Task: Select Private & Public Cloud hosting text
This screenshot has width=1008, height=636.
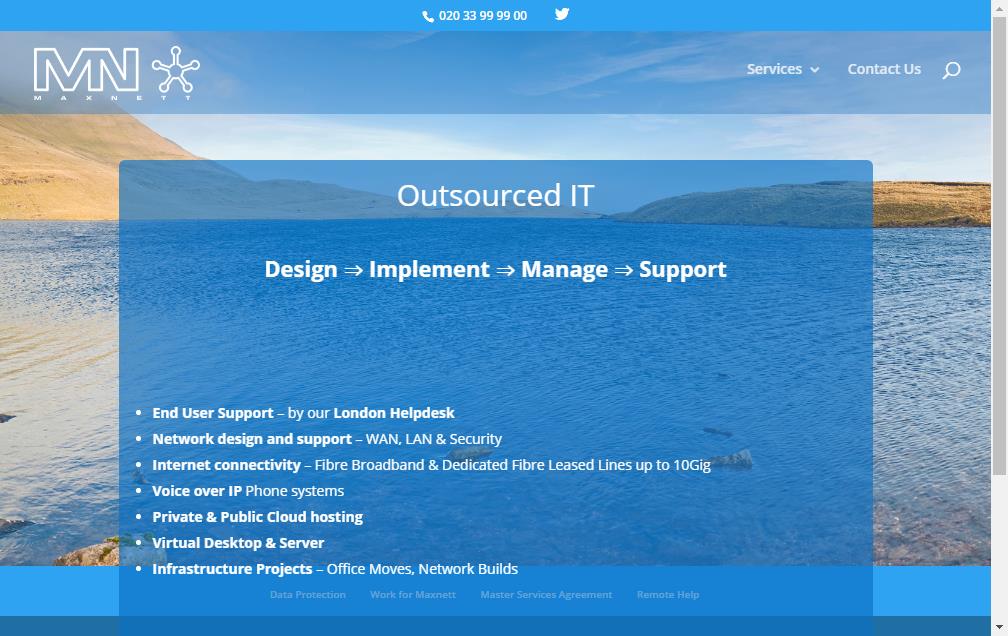Action: pyautogui.click(x=257, y=516)
